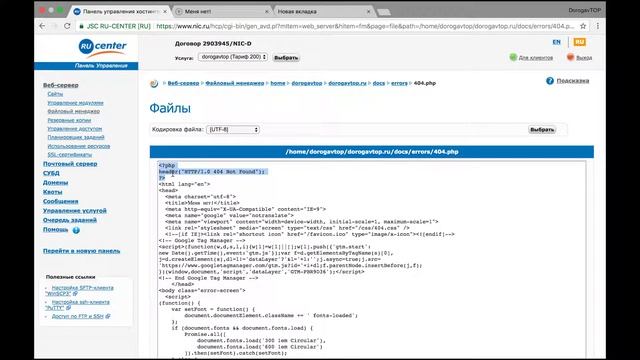Click Выбрать button for file encoding
The height and width of the screenshot is (360, 640).
pos(542,129)
